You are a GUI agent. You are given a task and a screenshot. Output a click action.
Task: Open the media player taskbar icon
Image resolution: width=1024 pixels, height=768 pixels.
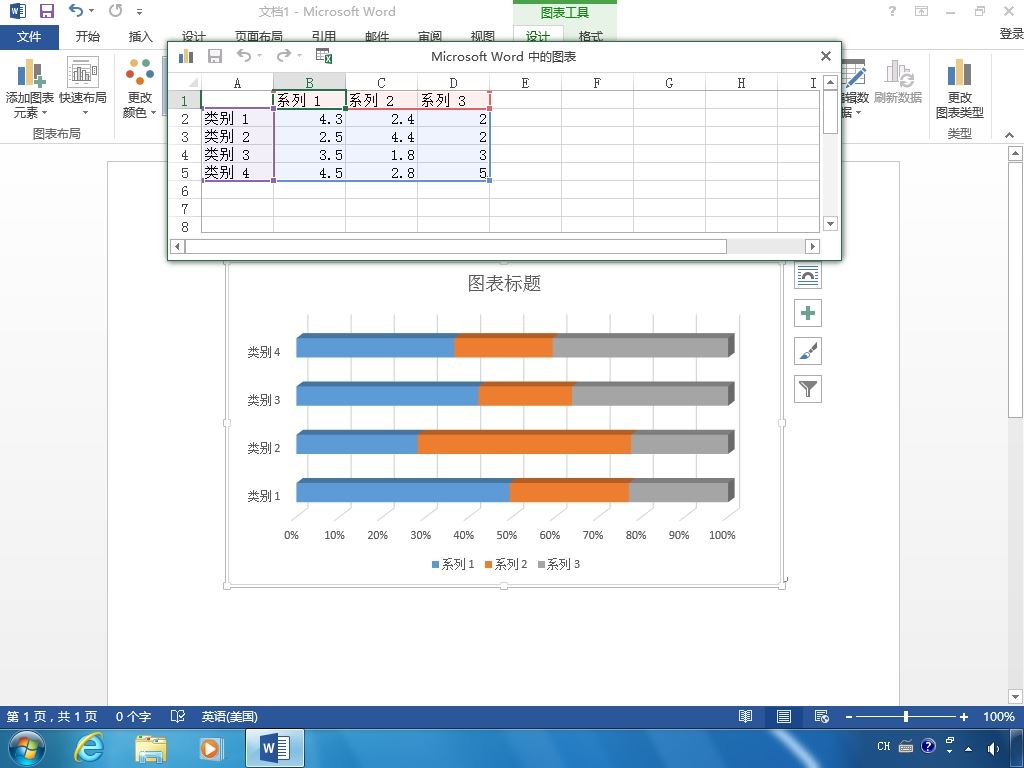pos(211,748)
